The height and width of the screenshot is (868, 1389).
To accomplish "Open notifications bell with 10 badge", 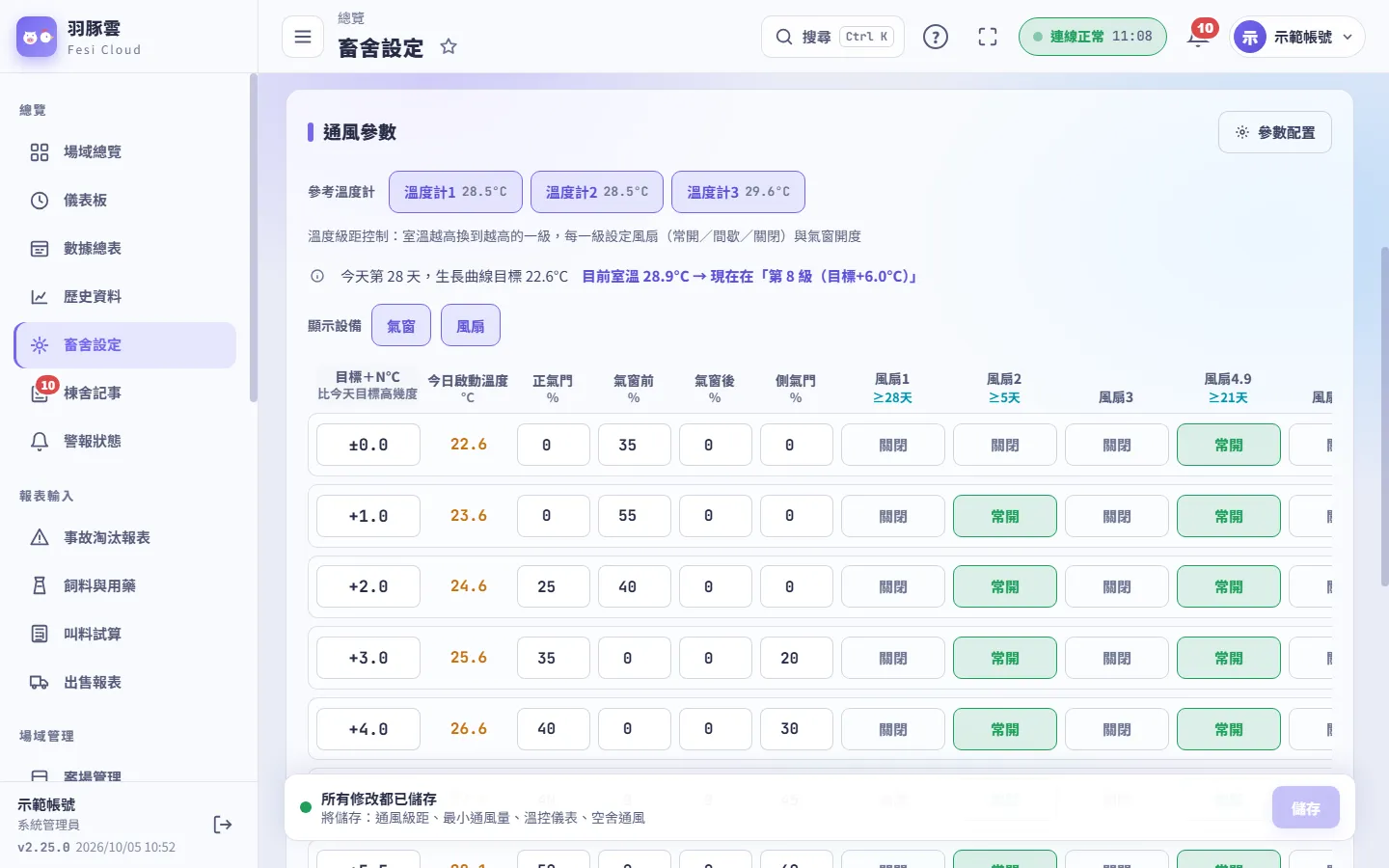I will [1199, 37].
